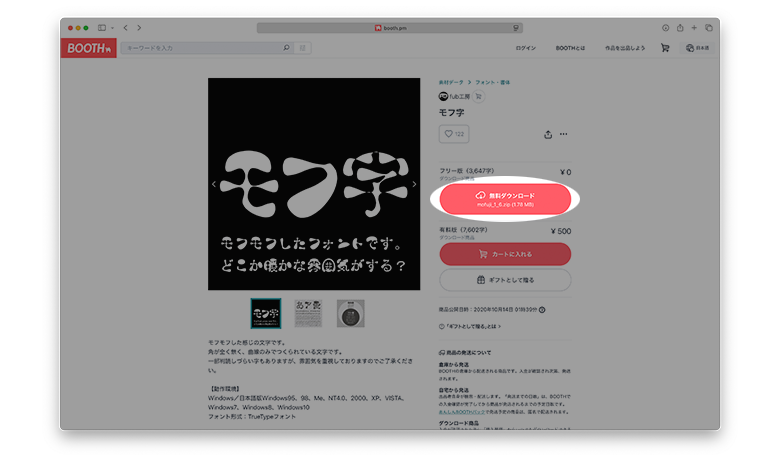
Task: Click the ギフトとして贈る button
Action: pos(505,280)
